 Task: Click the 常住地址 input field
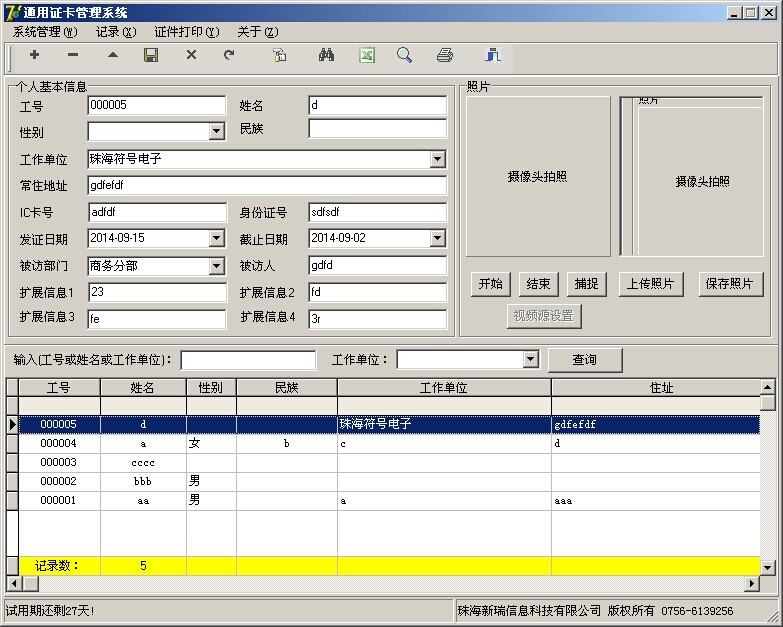coord(267,185)
